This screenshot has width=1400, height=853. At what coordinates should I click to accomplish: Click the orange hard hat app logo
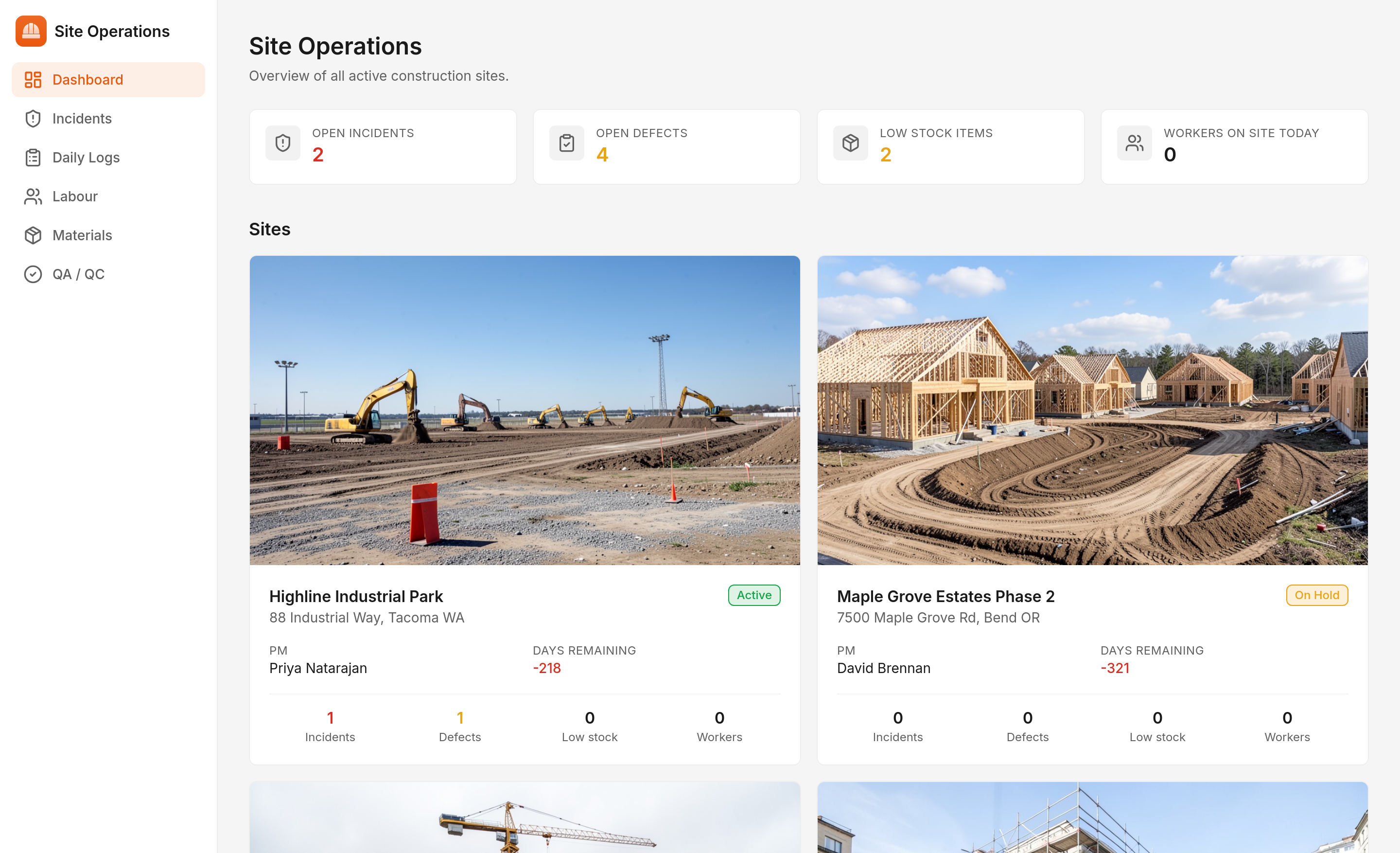(31, 31)
